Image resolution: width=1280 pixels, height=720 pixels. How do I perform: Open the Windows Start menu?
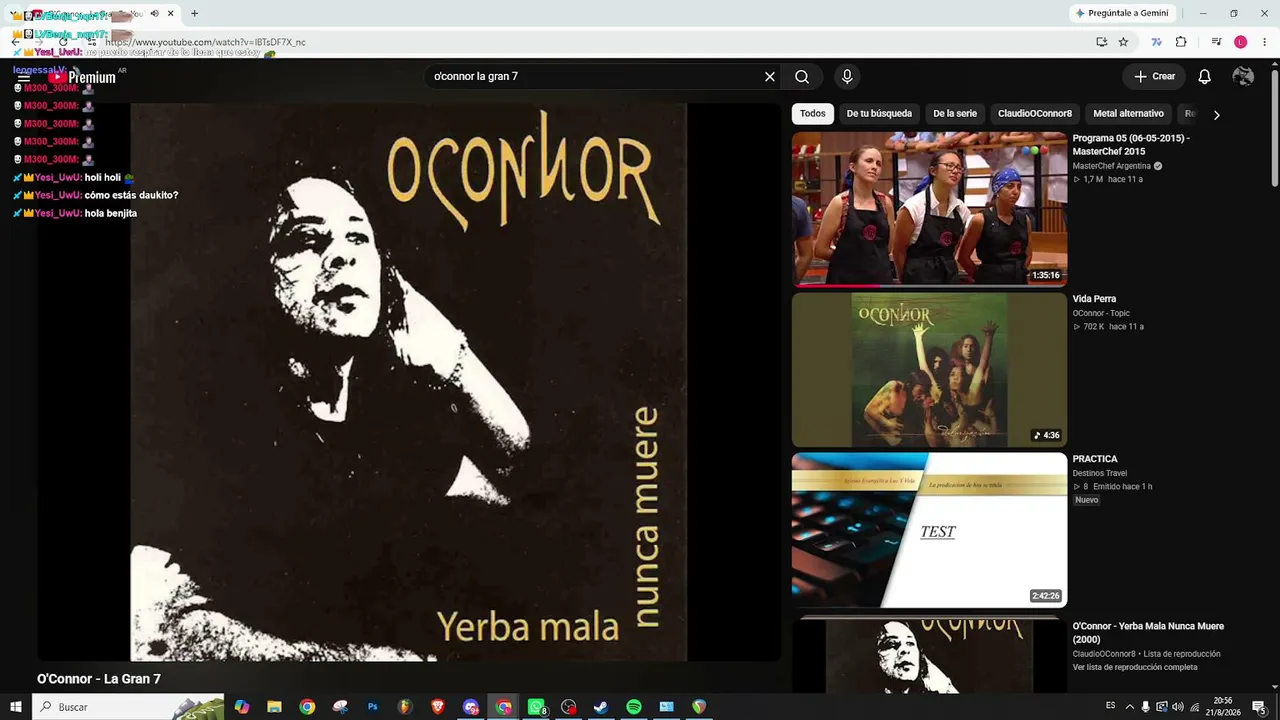coord(16,707)
